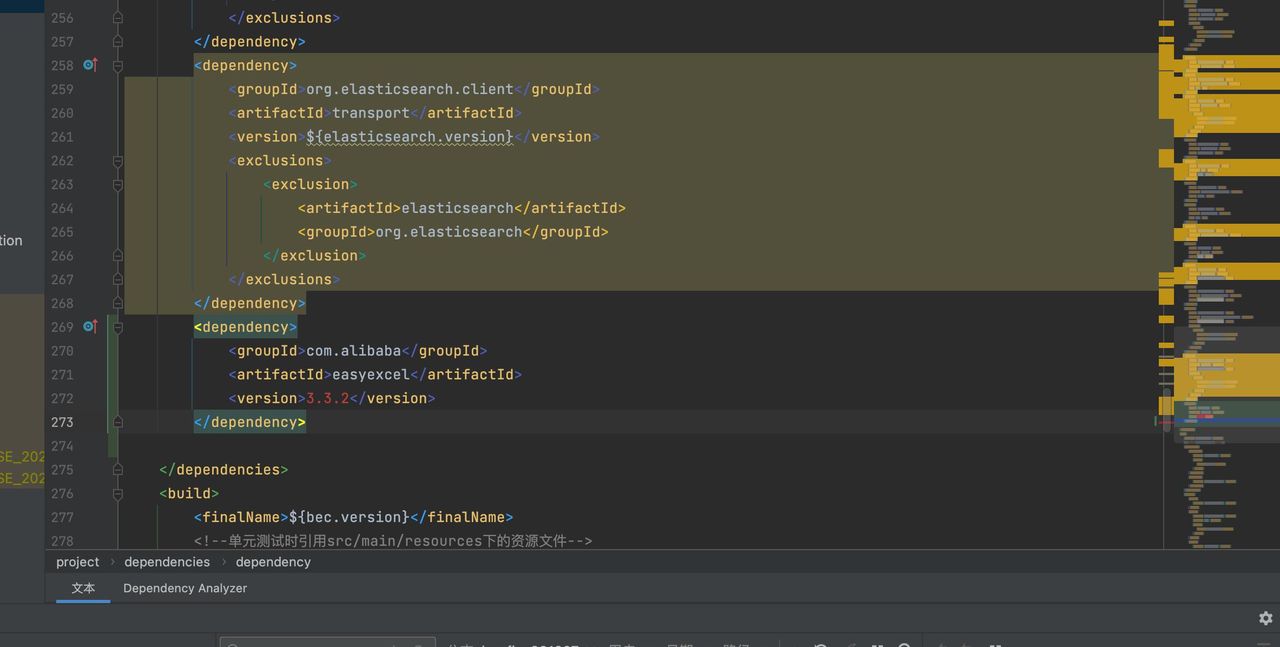Collapse the dependency block starting at line 258
This screenshot has height=647, width=1280.
[117, 64]
